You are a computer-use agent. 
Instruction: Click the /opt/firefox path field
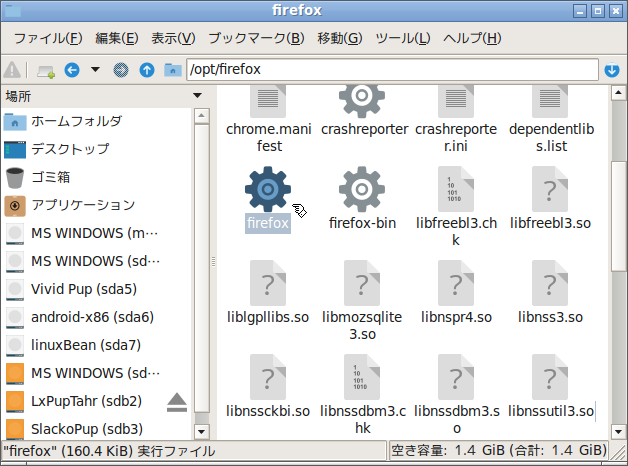point(392,70)
